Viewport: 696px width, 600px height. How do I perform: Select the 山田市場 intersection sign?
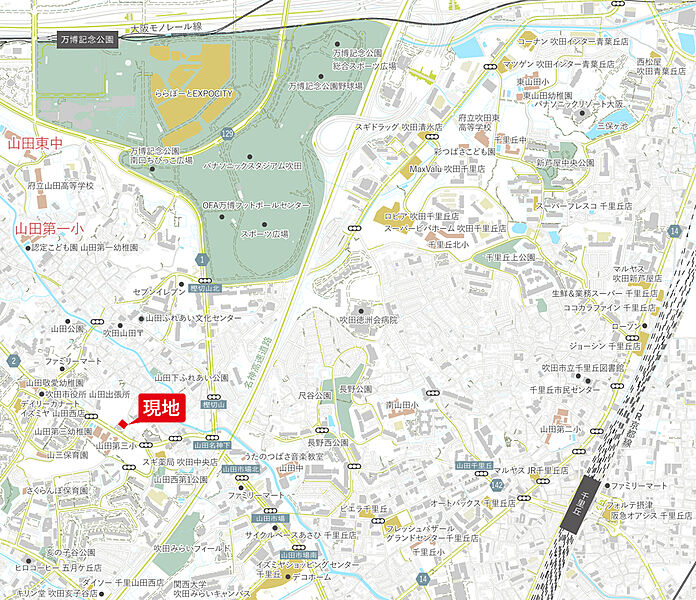(299, 521)
